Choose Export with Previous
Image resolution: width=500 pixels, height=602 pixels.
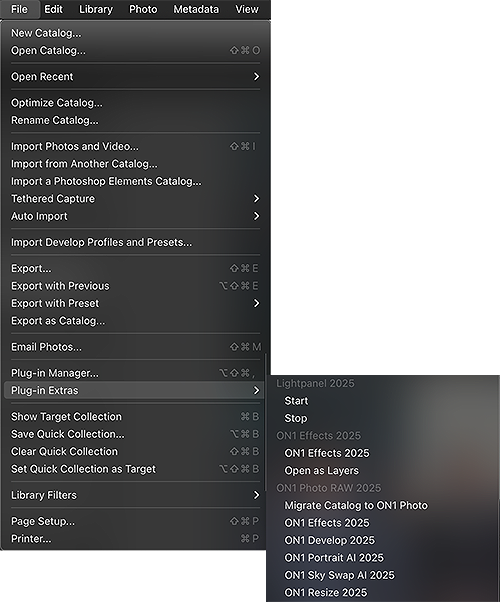pos(135,286)
